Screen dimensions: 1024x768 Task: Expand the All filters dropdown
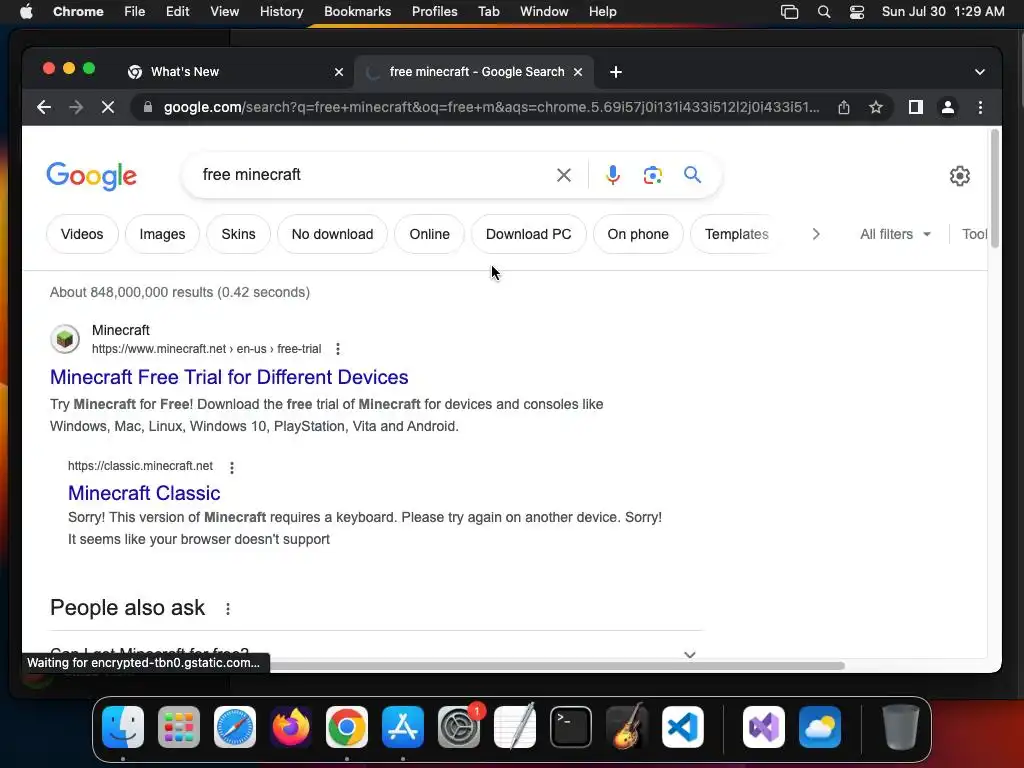[895, 234]
